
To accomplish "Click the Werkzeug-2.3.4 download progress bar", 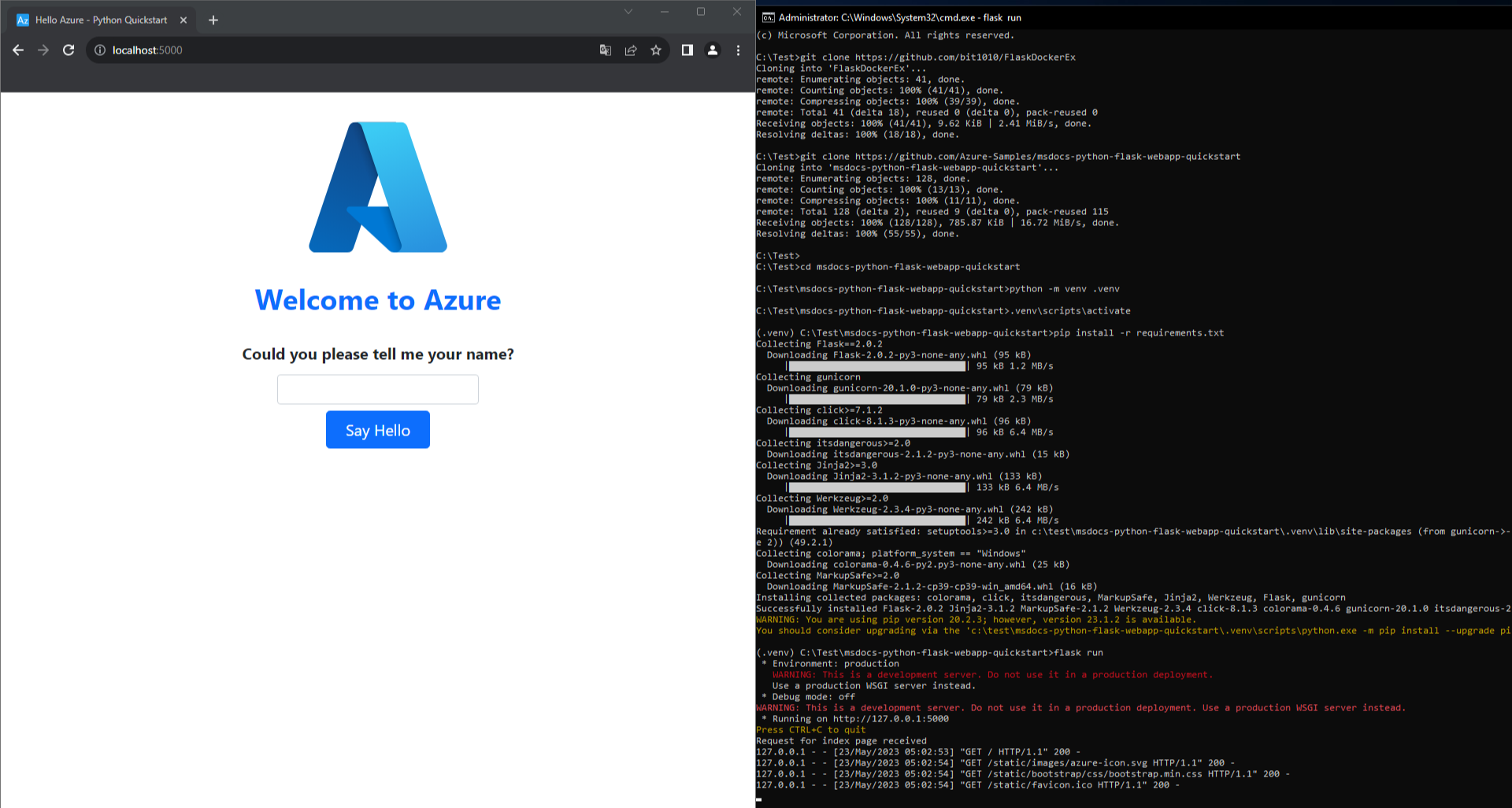I will 877,521.
